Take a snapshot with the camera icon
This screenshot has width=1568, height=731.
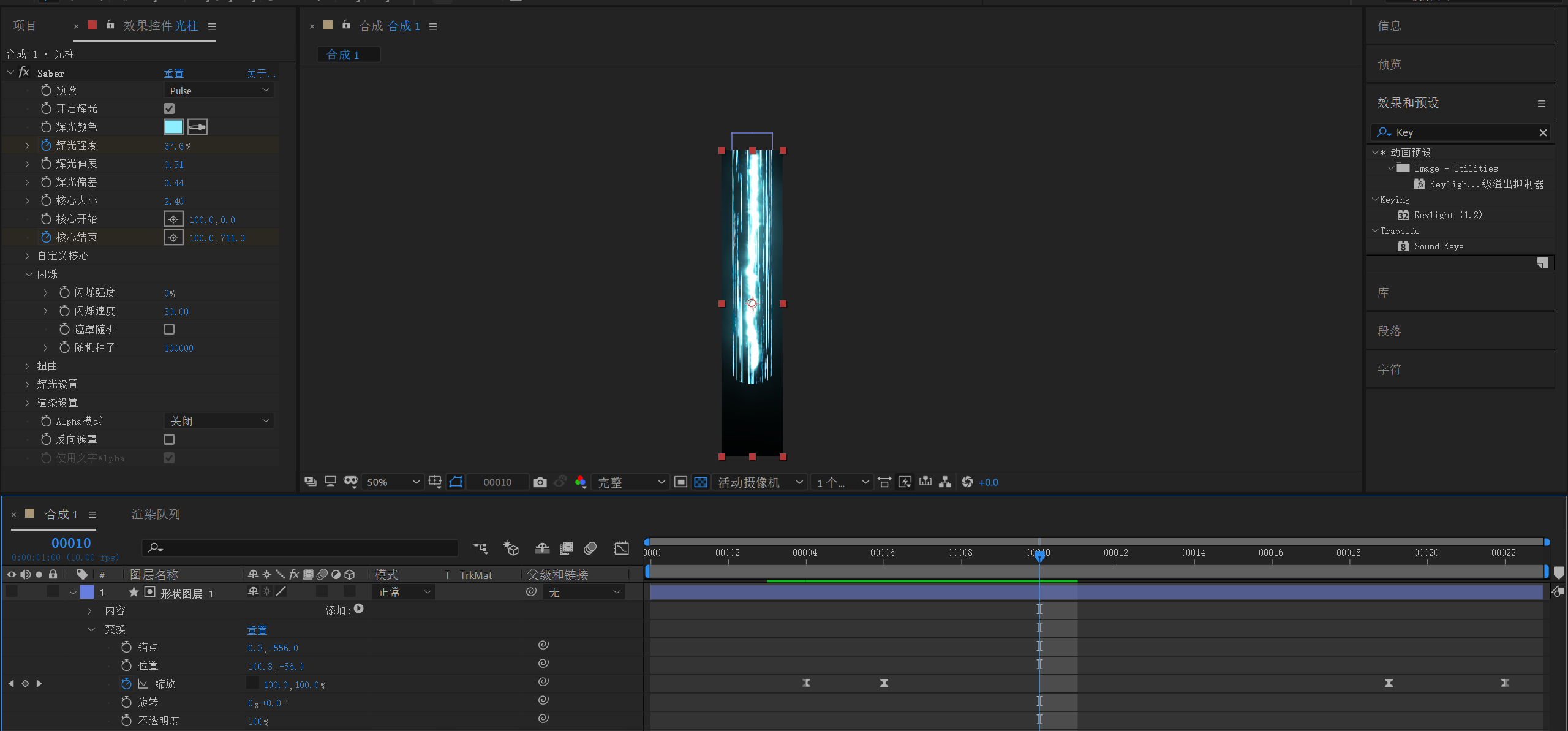click(x=540, y=482)
